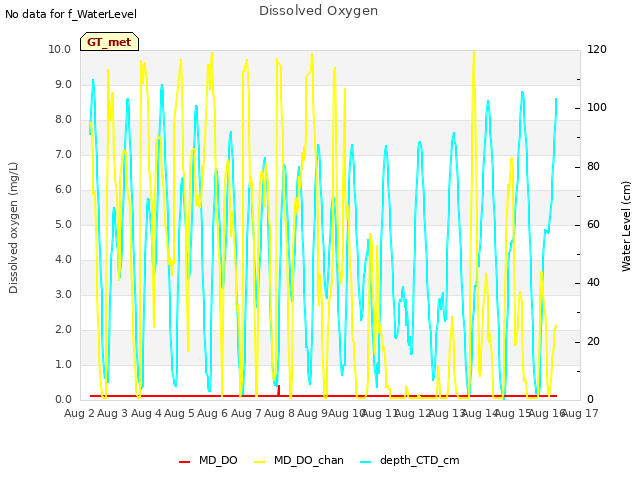Click the 100 water level axis value
The width and height of the screenshot is (640, 480).
pos(597,108)
